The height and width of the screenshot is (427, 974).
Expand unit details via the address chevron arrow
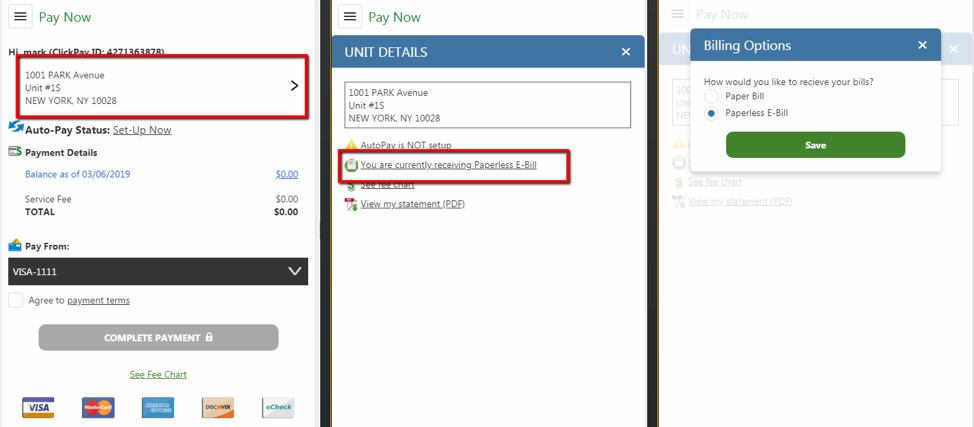tap(294, 86)
